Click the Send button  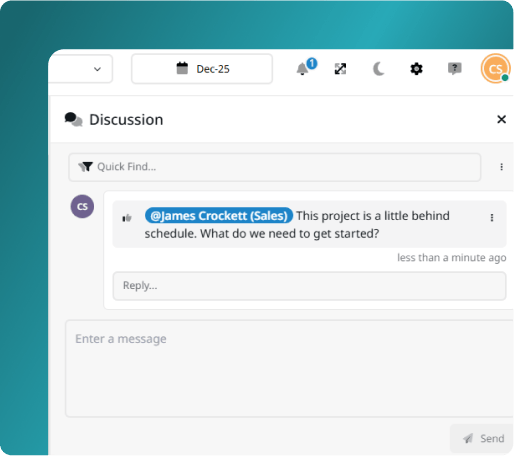click(482, 438)
